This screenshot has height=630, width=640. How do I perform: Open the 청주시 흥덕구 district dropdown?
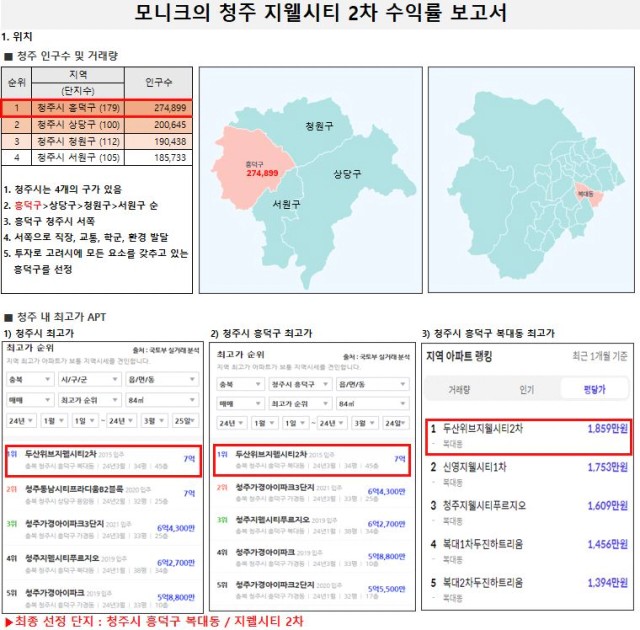(300, 384)
